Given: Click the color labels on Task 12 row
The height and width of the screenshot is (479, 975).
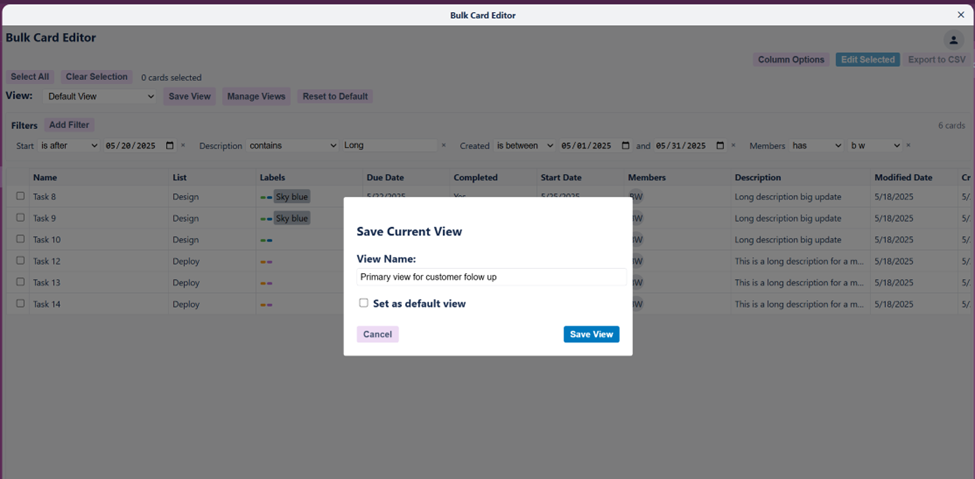Looking at the screenshot, I should [266, 262].
